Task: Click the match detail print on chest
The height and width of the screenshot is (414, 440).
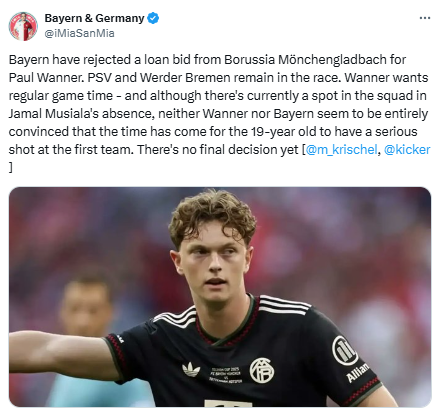Action: click(x=226, y=375)
